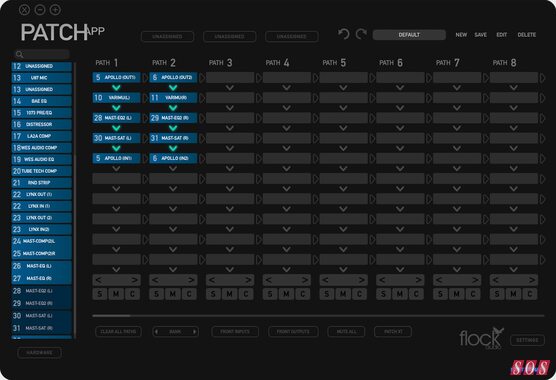Toggle solo S button on Path 4
Screen dimensions: 556x380
tap(270, 294)
